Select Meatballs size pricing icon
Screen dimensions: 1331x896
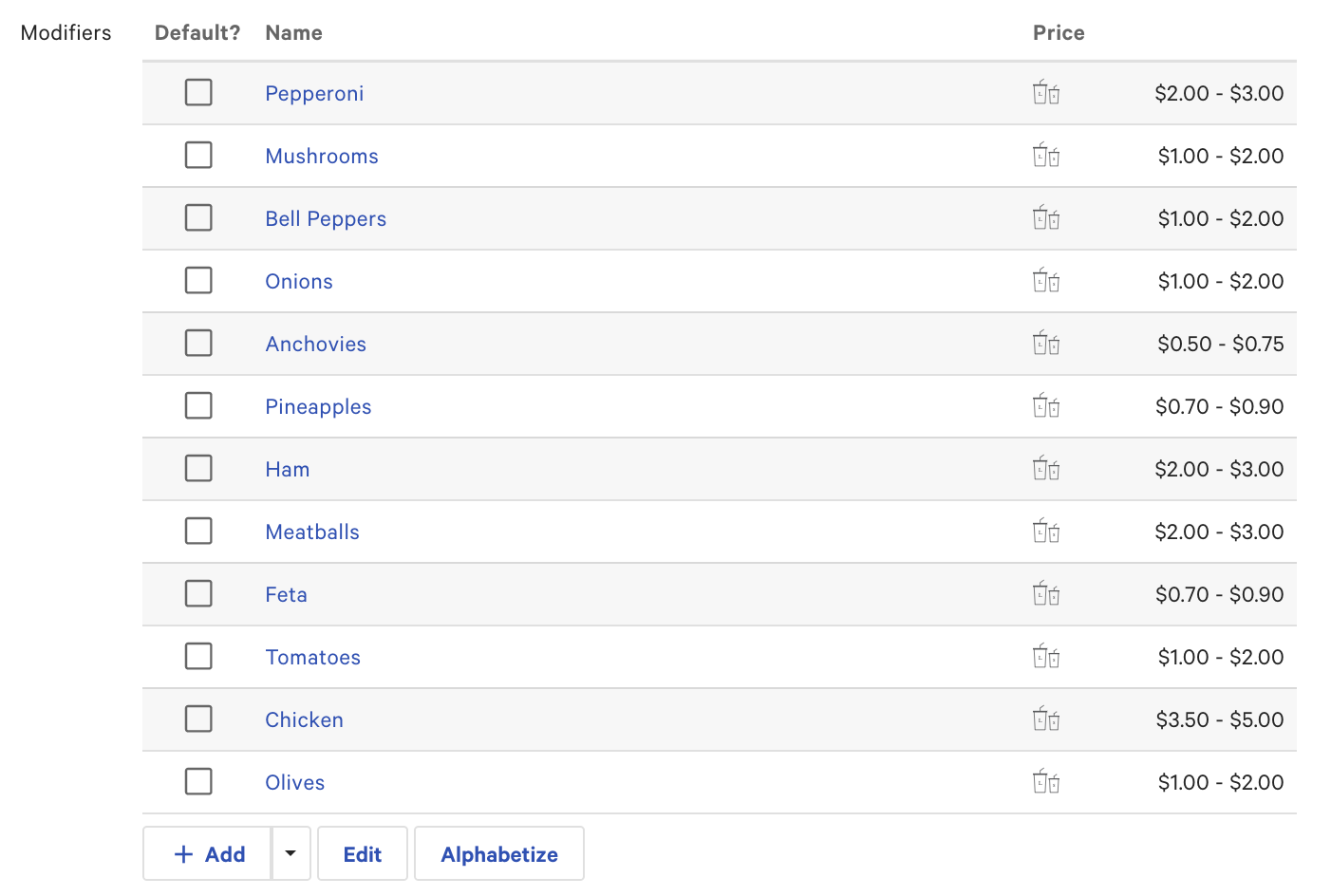pyautogui.click(x=1045, y=531)
